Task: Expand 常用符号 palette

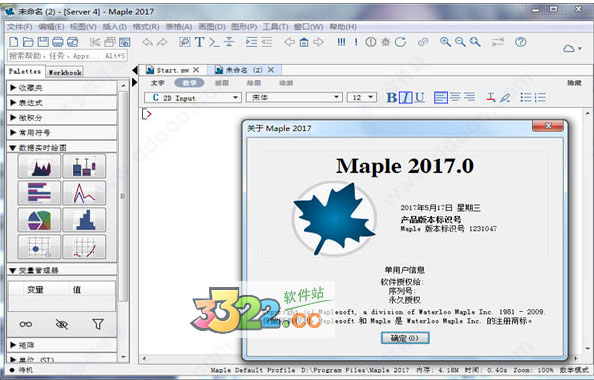Action: coord(62,133)
